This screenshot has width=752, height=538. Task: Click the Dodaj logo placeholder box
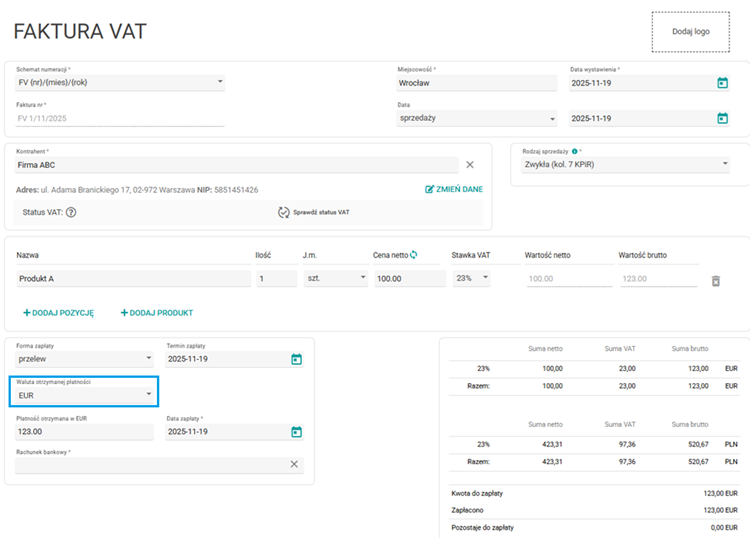(690, 32)
